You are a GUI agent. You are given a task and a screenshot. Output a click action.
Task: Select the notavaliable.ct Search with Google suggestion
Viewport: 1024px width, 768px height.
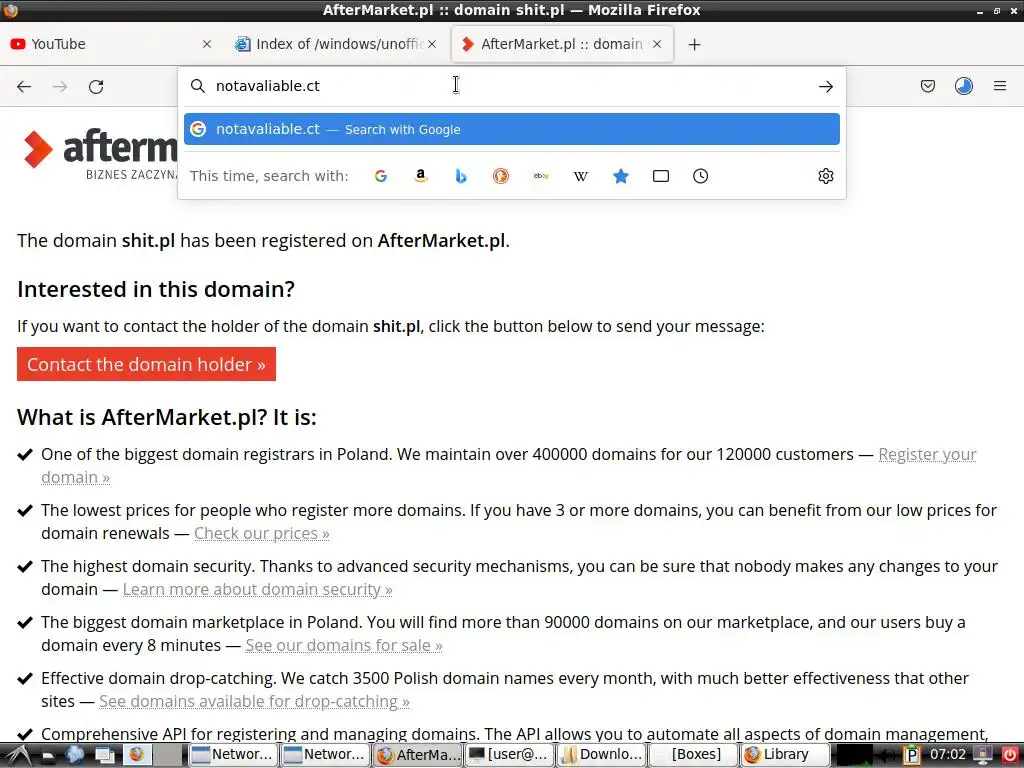coord(512,129)
